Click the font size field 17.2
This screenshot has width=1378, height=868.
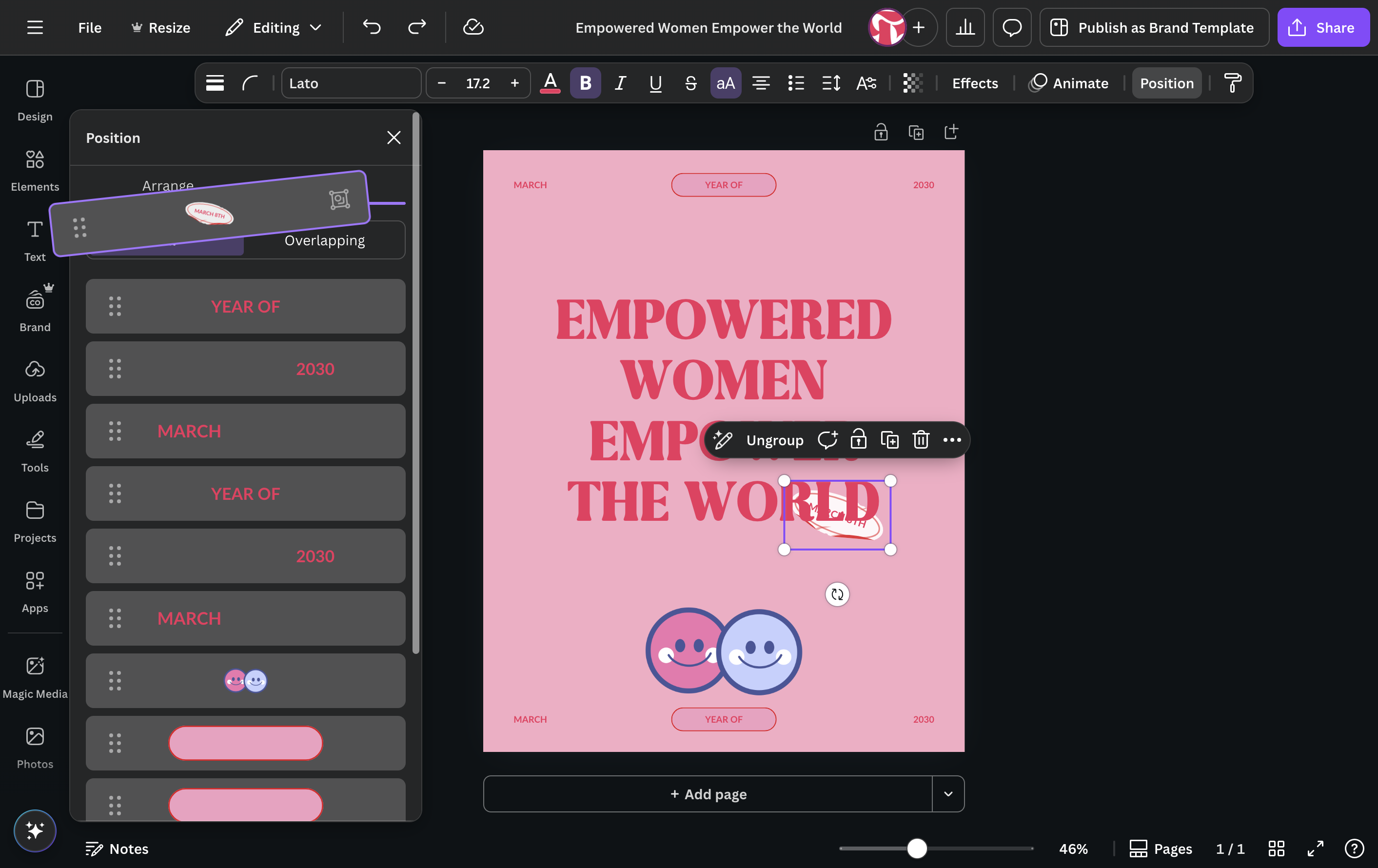point(478,83)
